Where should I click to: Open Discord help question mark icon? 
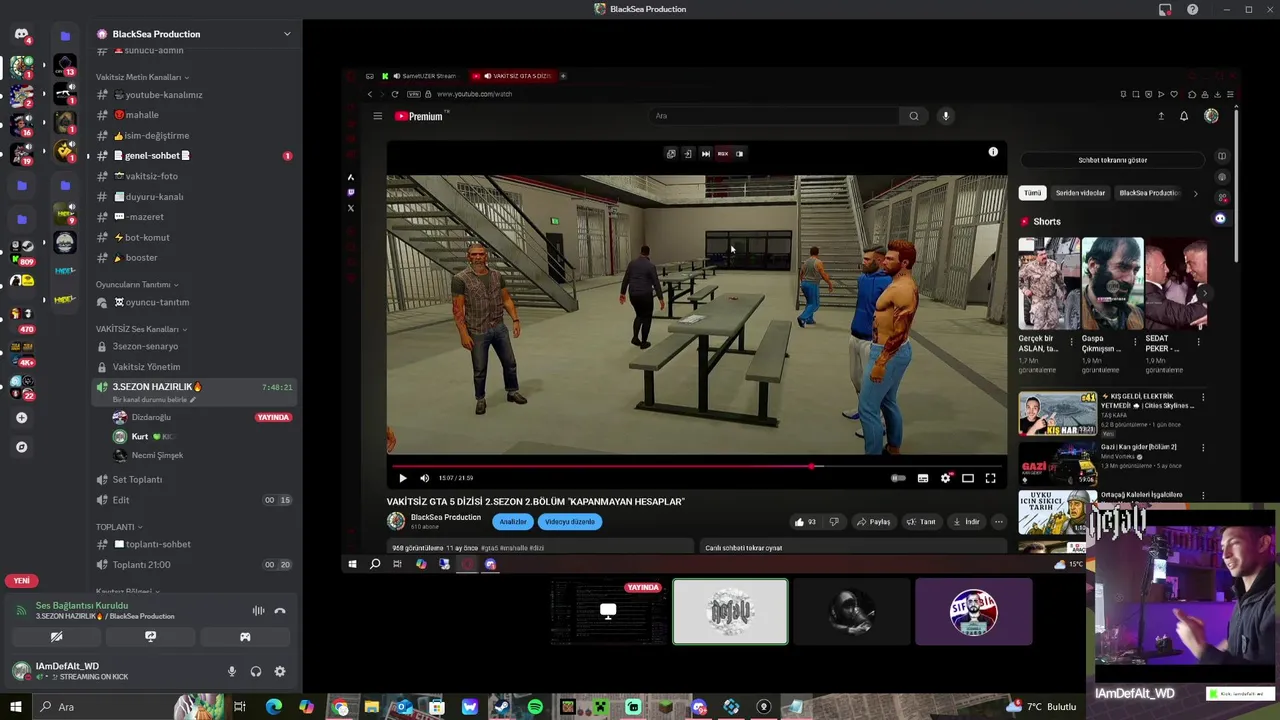coord(1192,9)
